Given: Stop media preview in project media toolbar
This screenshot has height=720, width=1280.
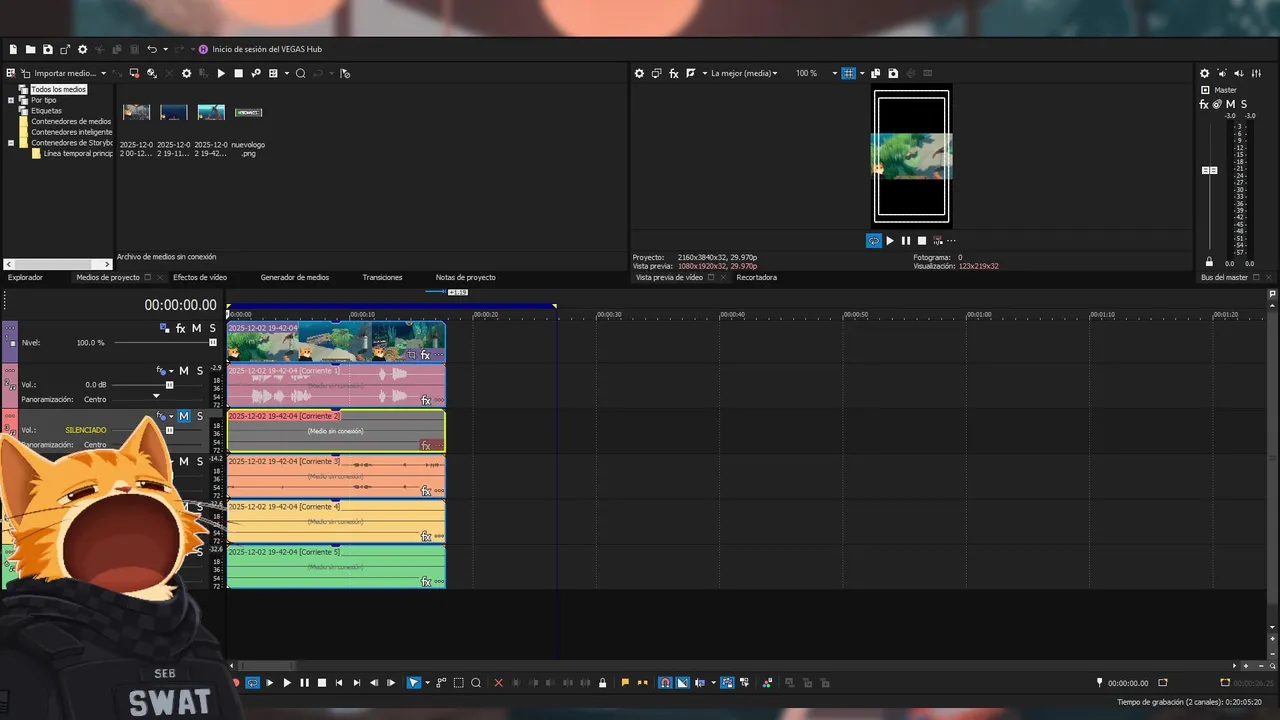Looking at the screenshot, I should click(x=238, y=73).
